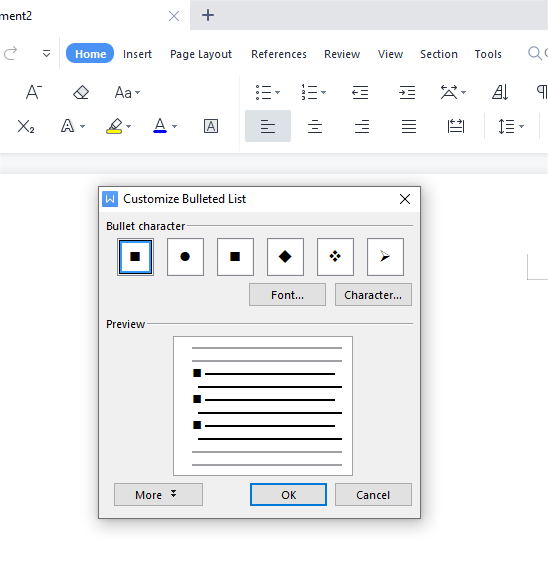Open the Review tab
This screenshot has height=570, width=548.
342,54
